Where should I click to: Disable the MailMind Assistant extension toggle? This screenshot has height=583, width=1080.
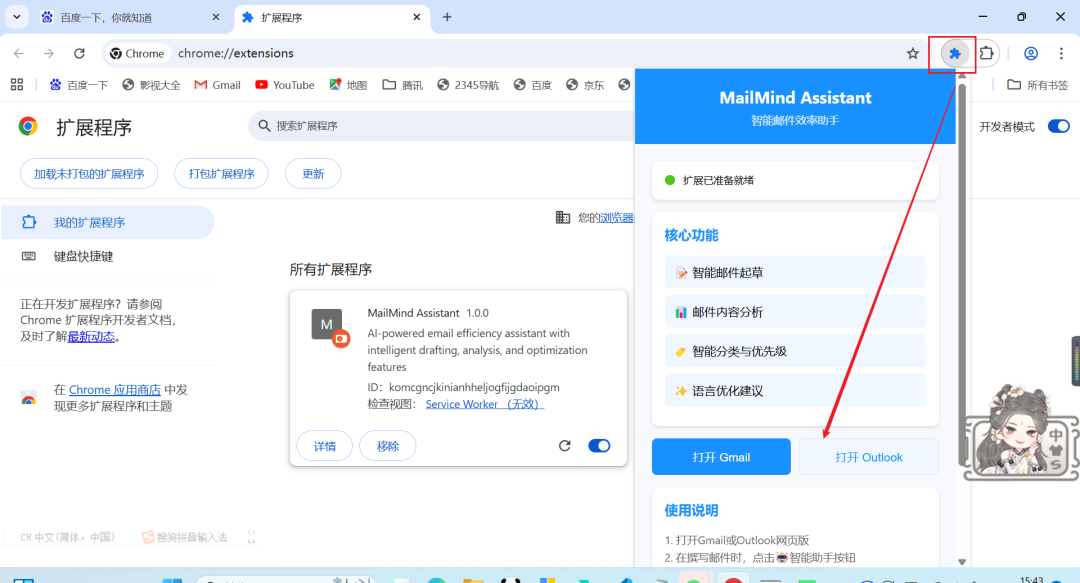(x=599, y=446)
